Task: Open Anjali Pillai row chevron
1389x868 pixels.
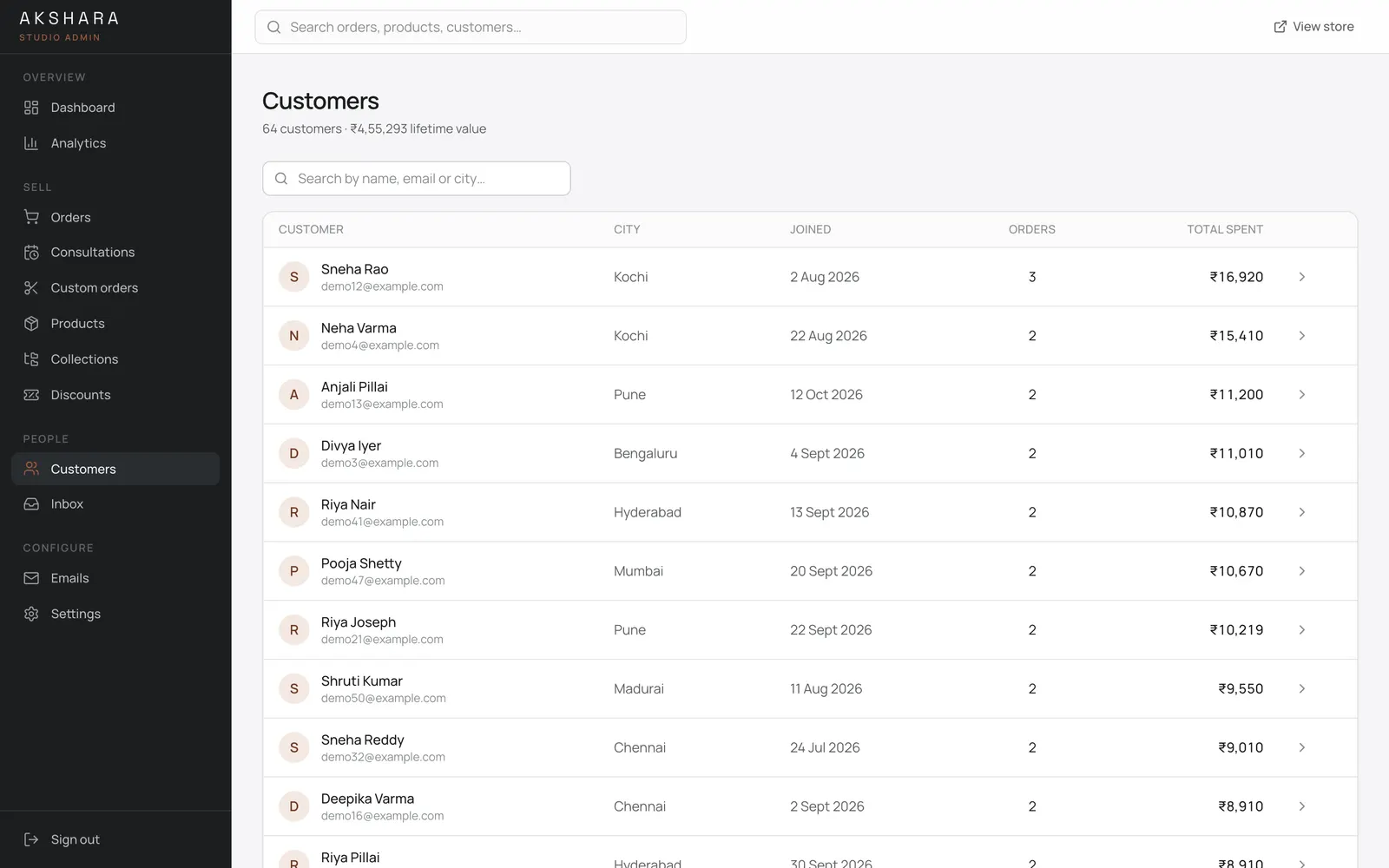Action: click(1301, 395)
